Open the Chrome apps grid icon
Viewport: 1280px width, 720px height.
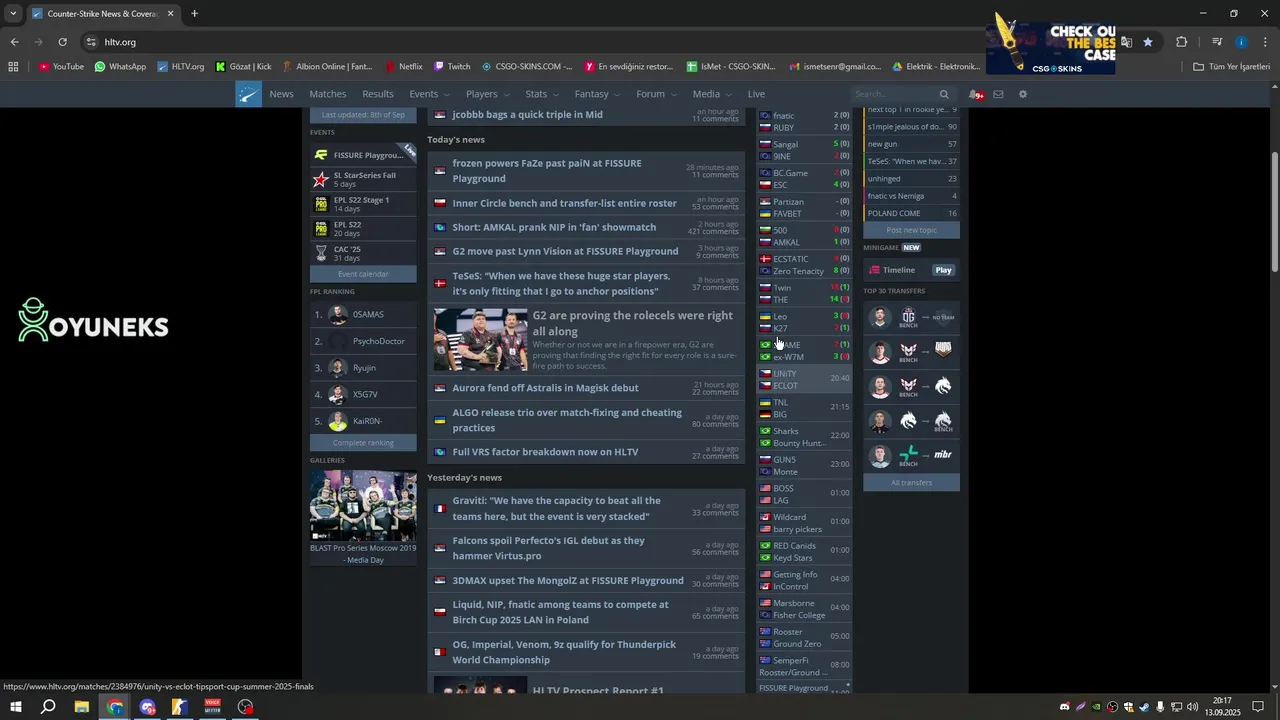coord(13,67)
